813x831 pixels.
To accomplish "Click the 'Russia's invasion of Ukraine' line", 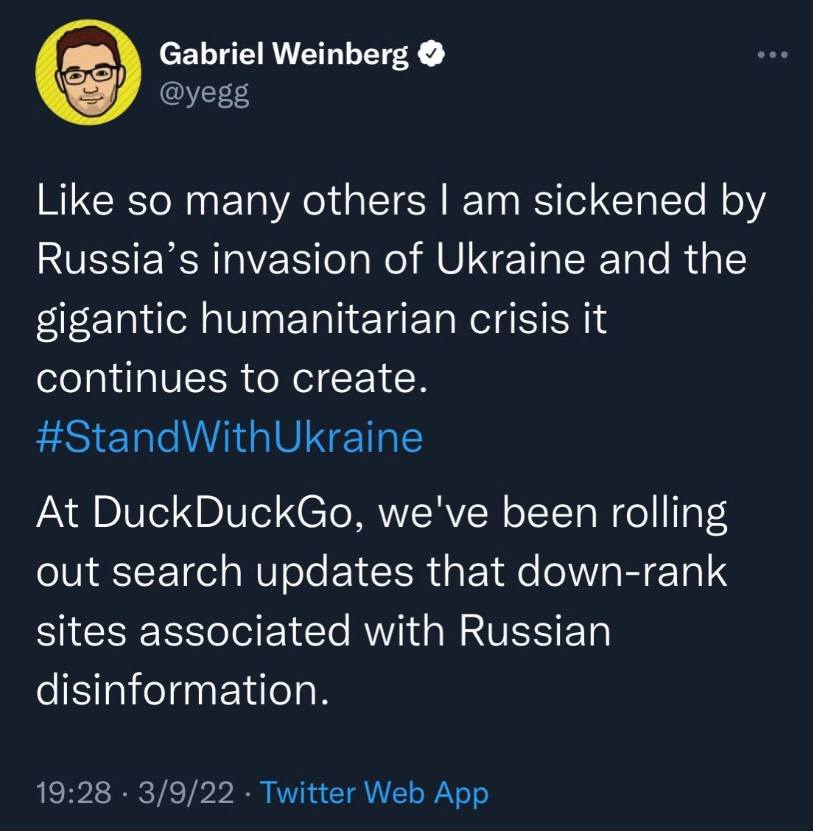I will [390, 262].
